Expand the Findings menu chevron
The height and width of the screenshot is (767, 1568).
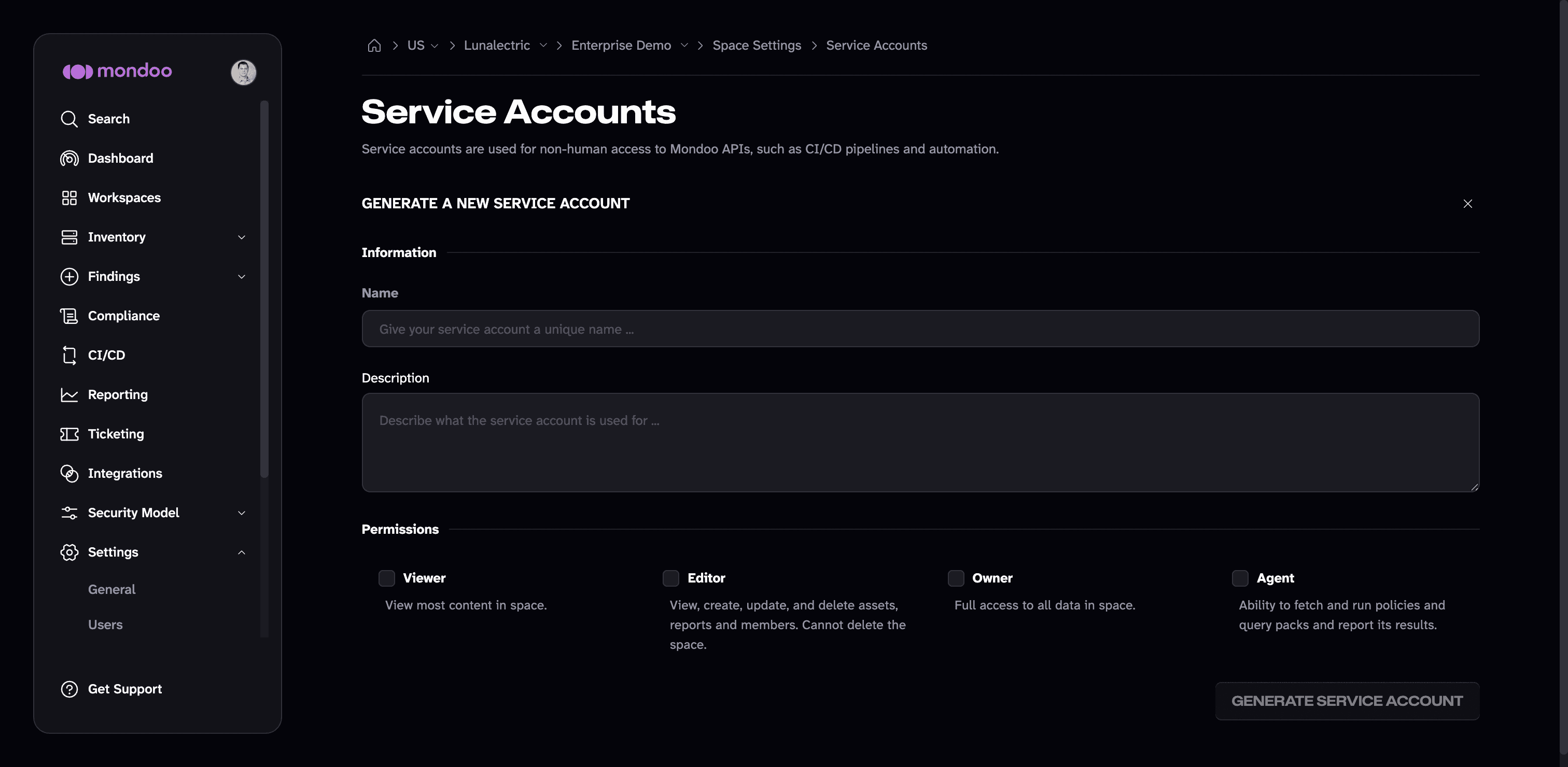tap(242, 277)
